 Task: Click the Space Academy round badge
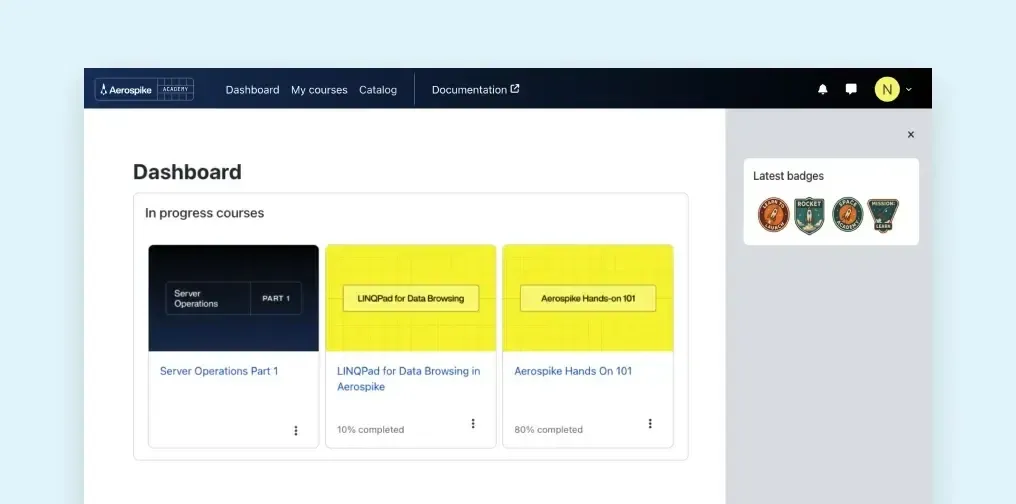(848, 215)
